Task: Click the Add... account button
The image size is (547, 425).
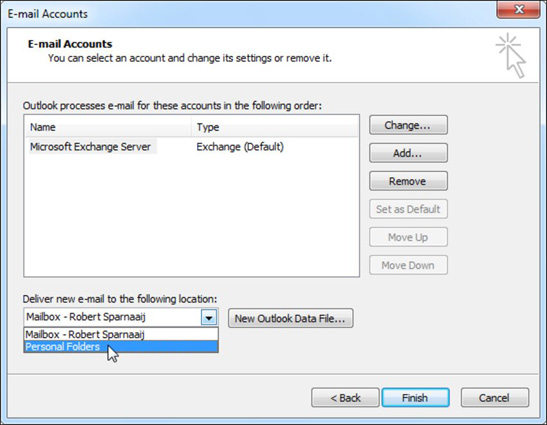Action: [x=408, y=153]
